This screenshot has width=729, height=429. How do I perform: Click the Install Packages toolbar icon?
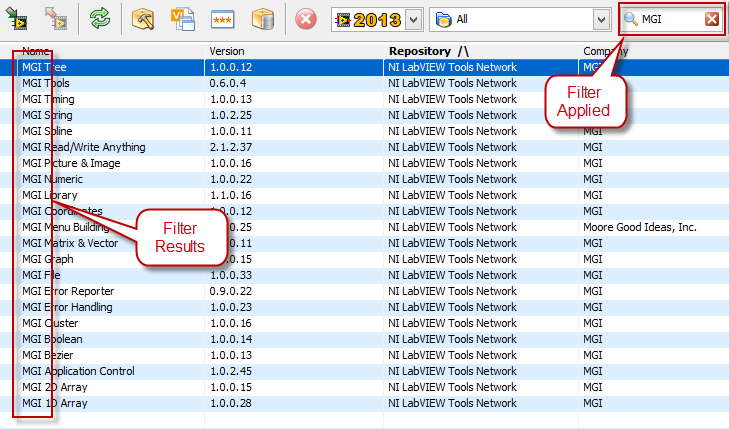(20, 19)
